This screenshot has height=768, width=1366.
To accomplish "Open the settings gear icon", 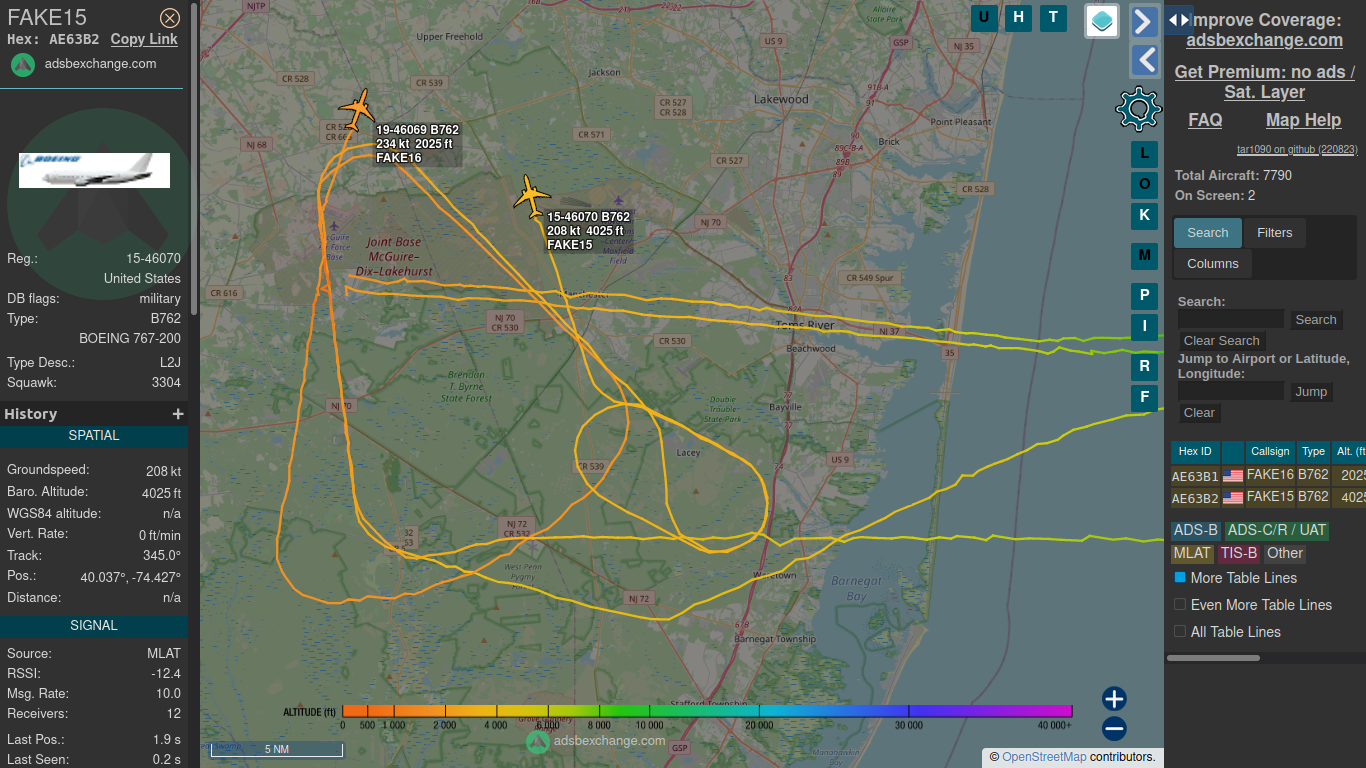I will point(1138,109).
